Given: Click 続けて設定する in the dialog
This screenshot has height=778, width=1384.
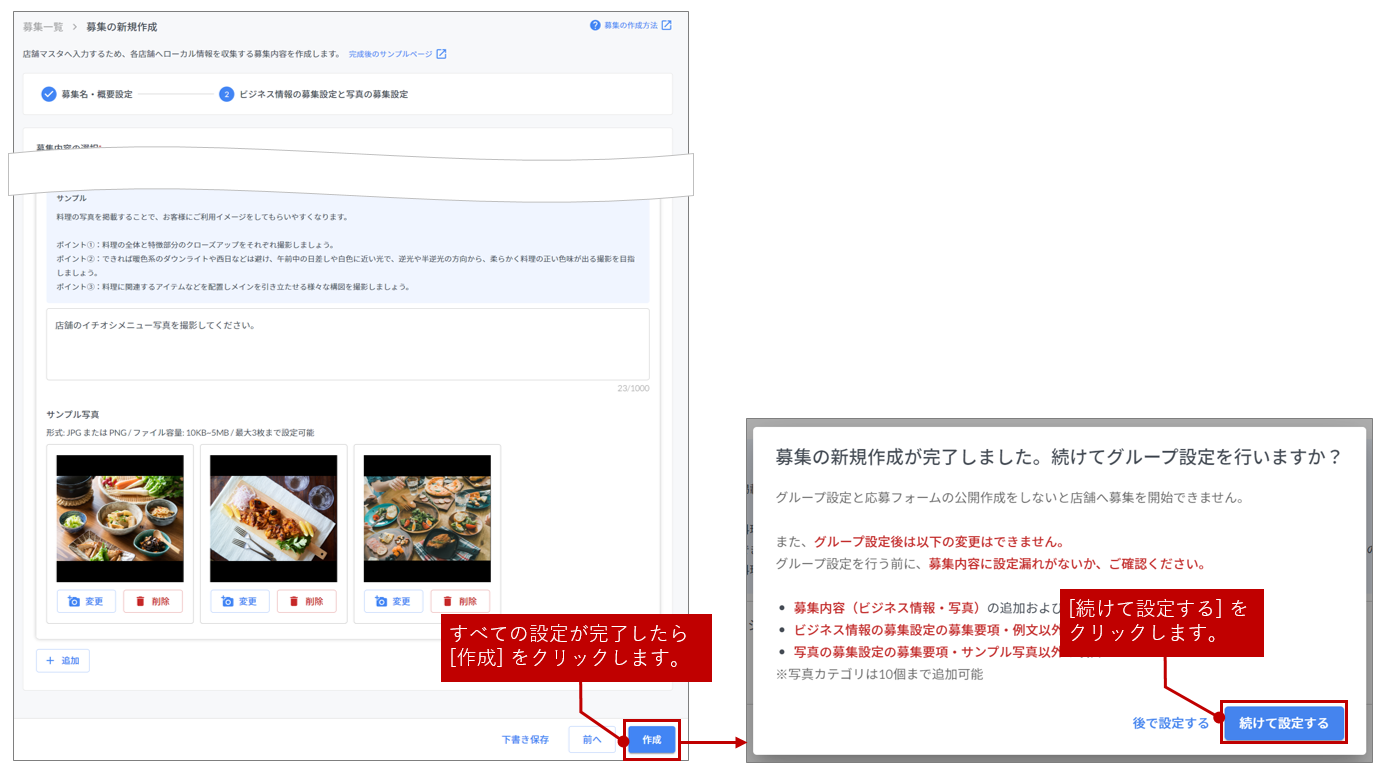Looking at the screenshot, I should pos(1283,723).
